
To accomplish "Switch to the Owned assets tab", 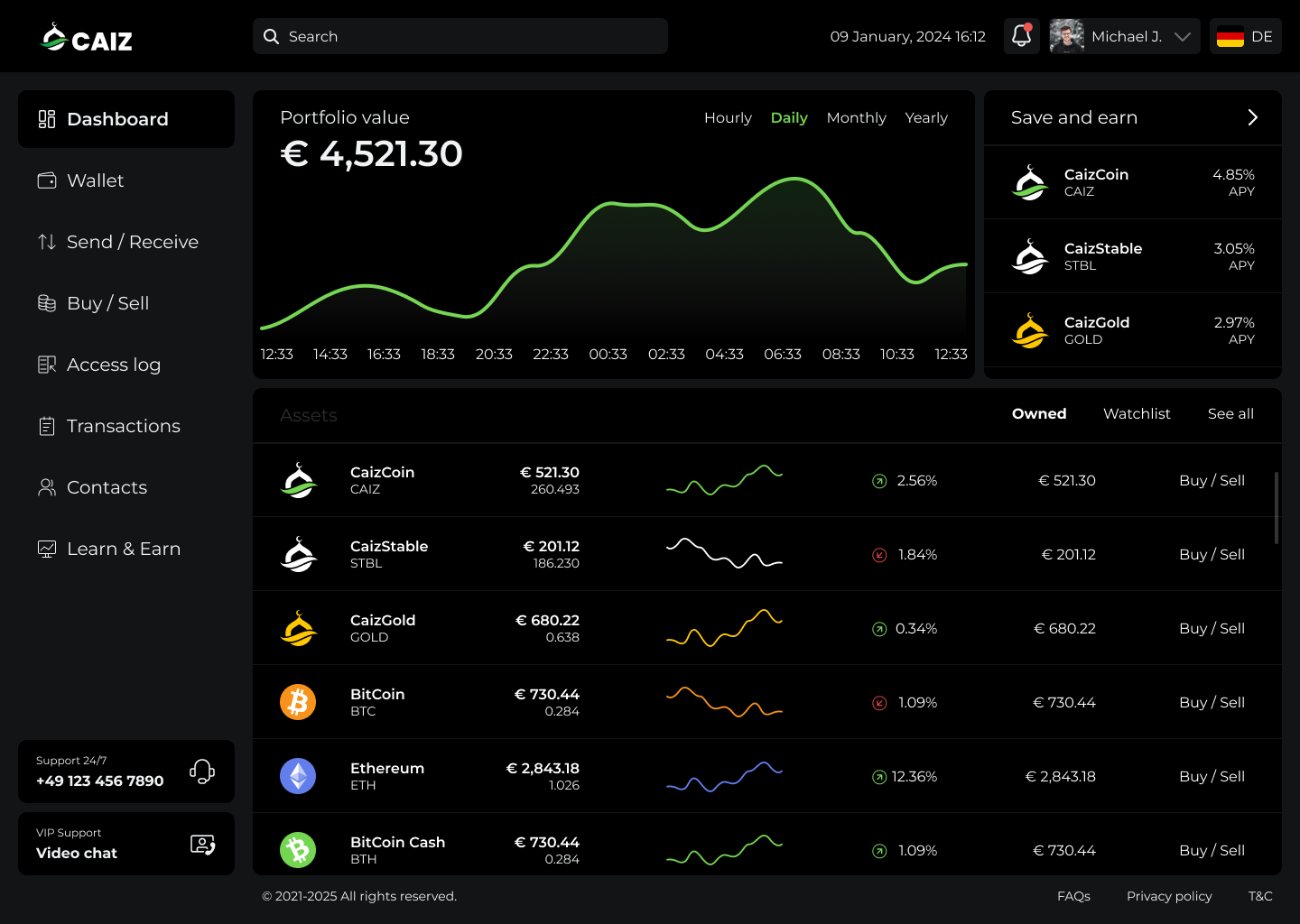I will pyautogui.click(x=1039, y=413).
